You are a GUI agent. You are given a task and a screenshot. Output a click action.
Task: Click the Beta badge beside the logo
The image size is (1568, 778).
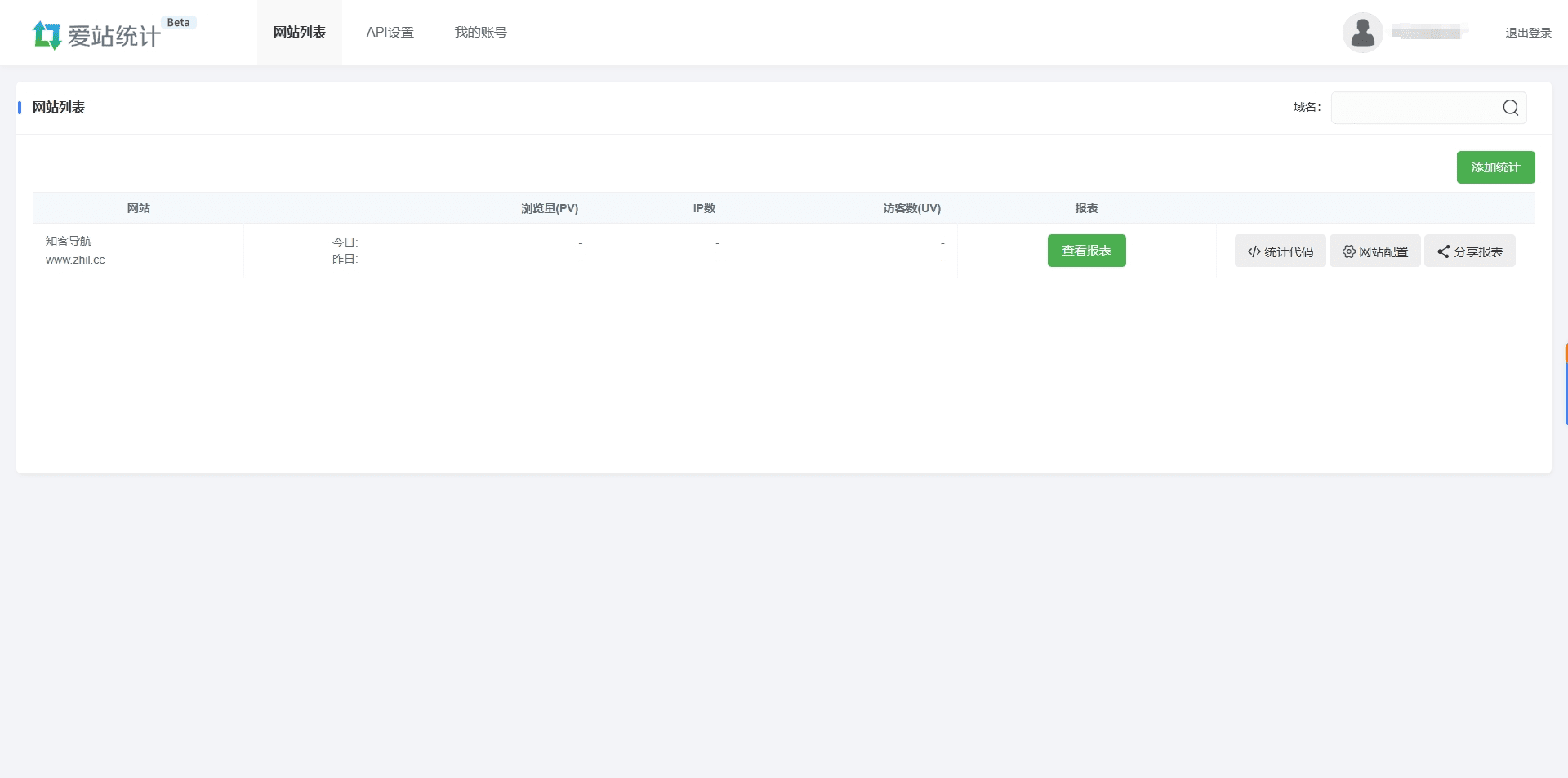point(178,23)
